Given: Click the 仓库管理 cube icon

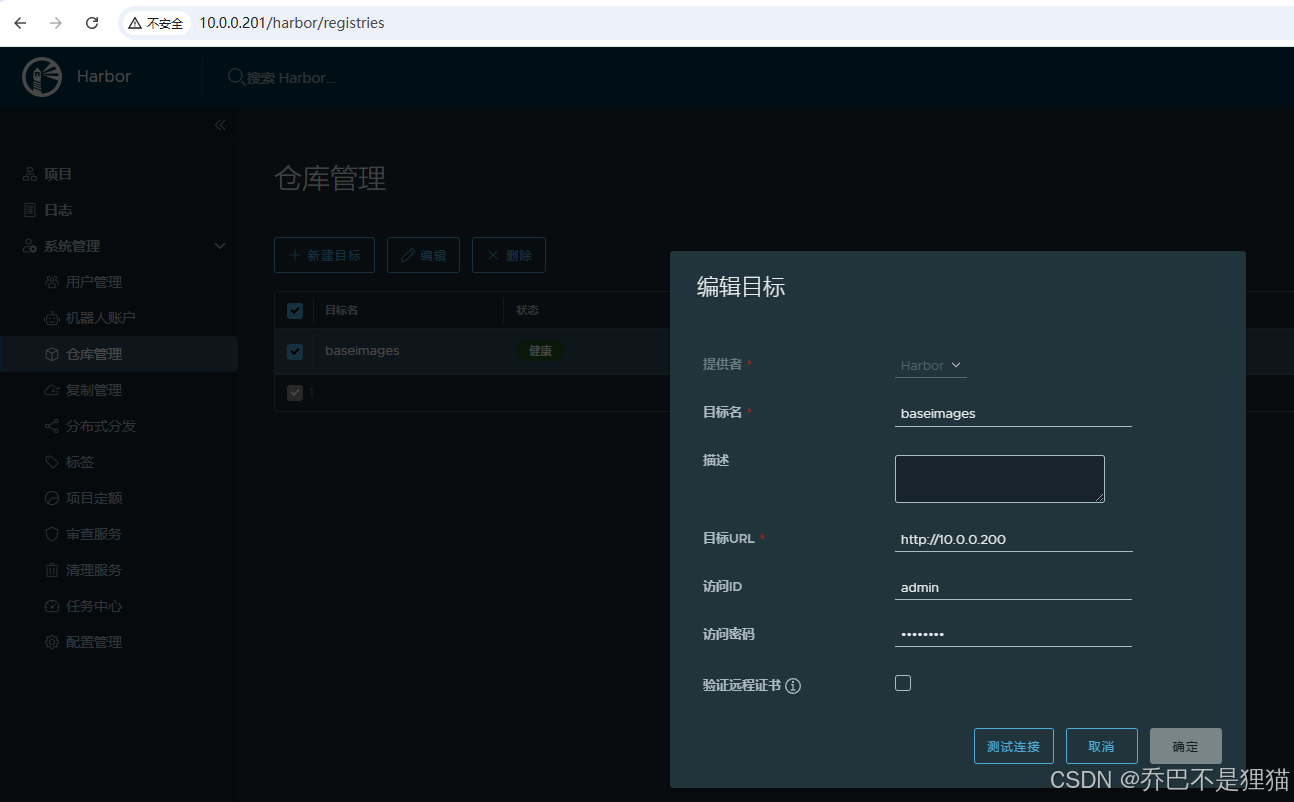Looking at the screenshot, I should [52, 354].
